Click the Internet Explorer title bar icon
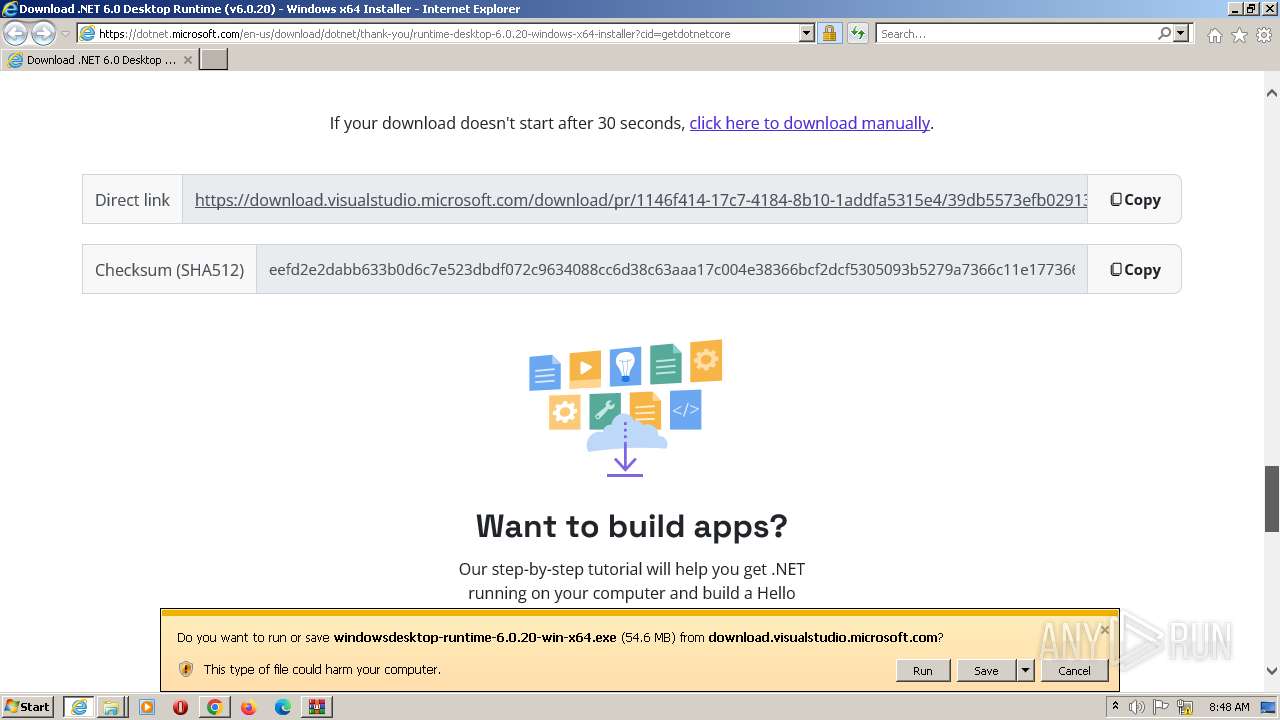Viewport: 1280px width, 720px height. (x=10, y=9)
